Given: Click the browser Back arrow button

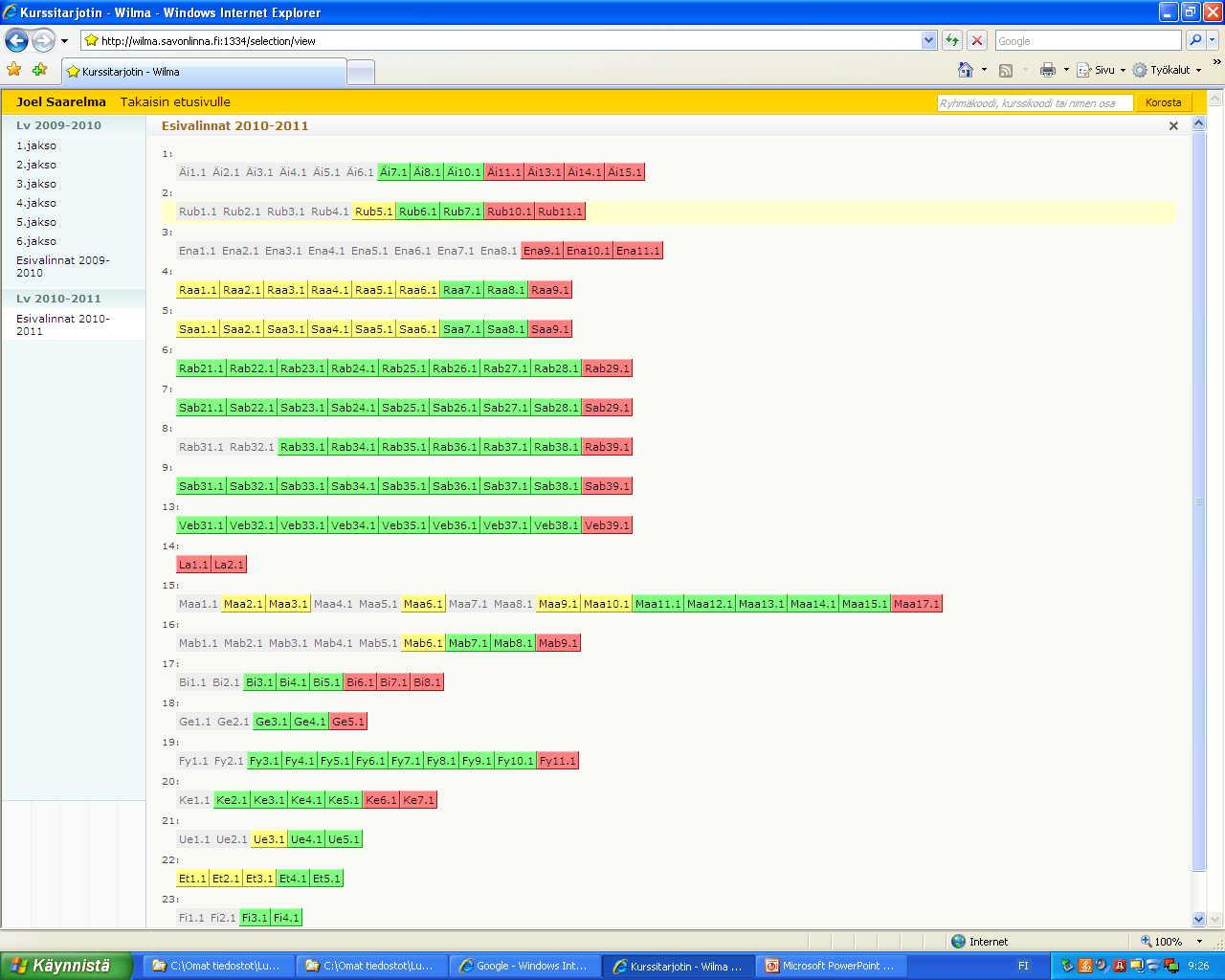Looking at the screenshot, I should point(16,40).
